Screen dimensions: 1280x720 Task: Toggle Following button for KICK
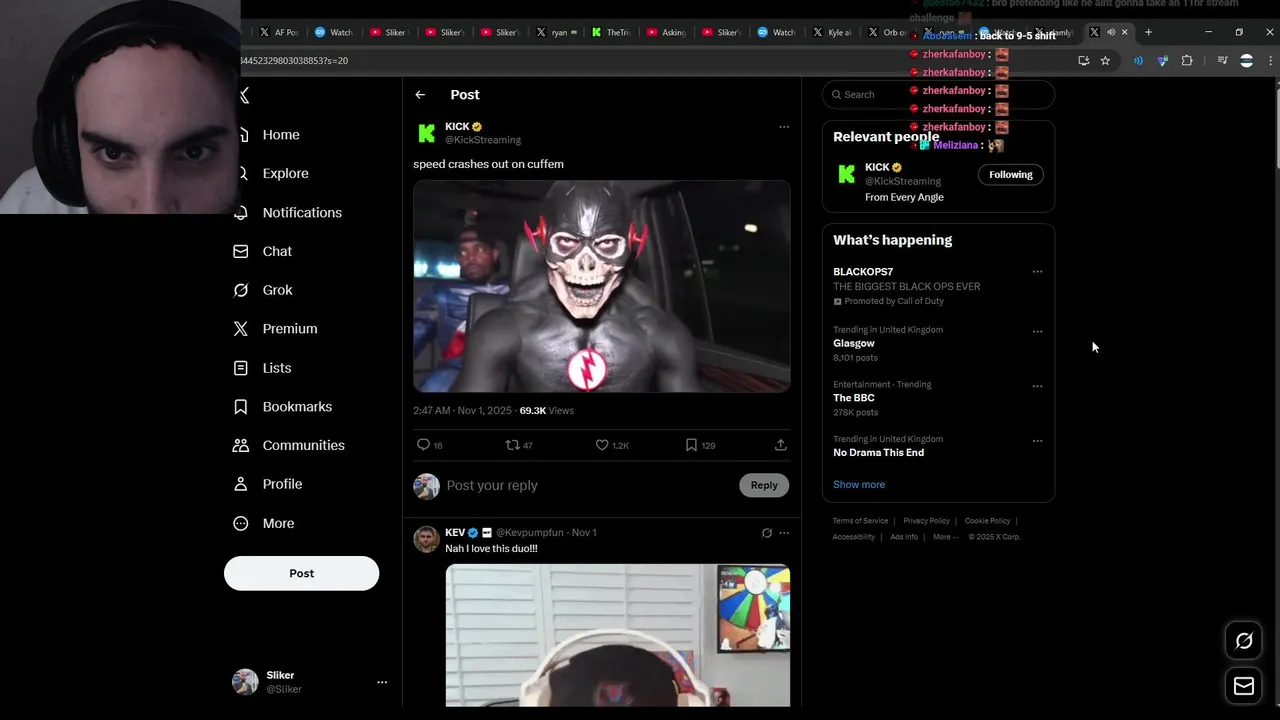[x=1011, y=174]
